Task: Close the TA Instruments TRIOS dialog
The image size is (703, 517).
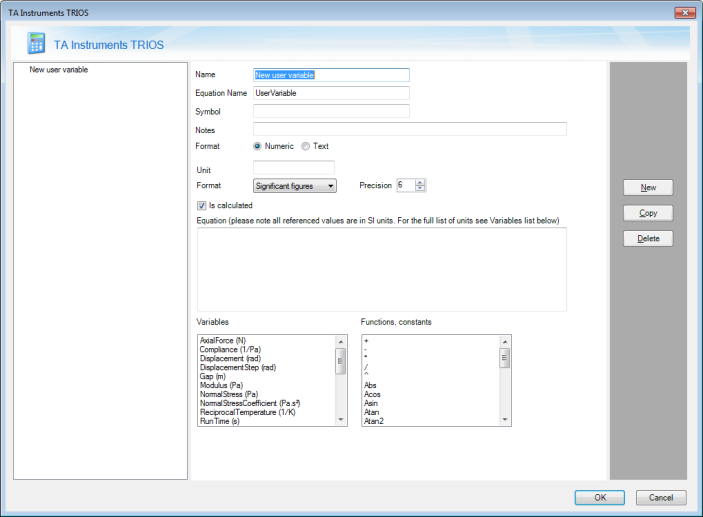Action: click(685, 13)
